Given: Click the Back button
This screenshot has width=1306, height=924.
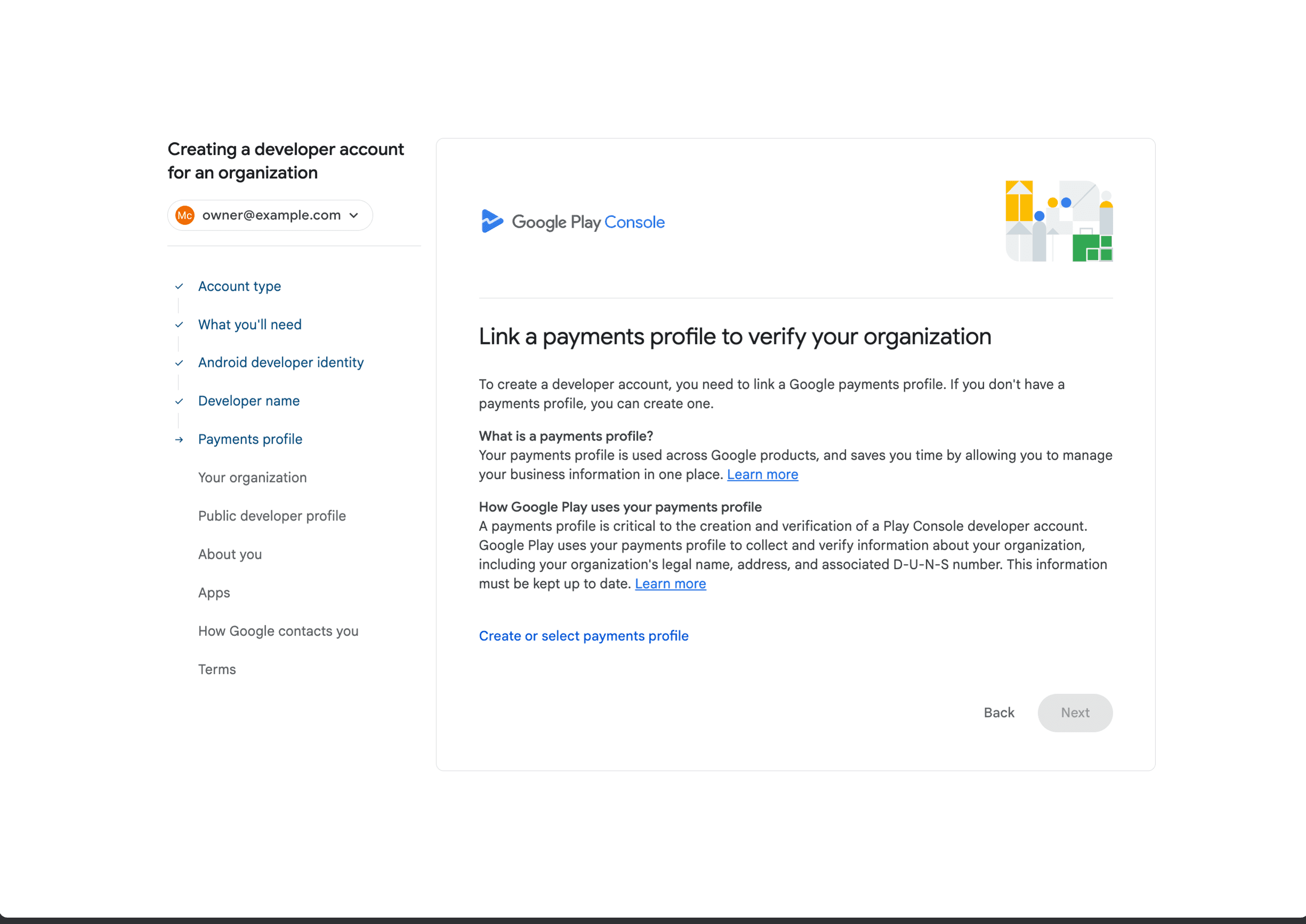Looking at the screenshot, I should (999, 713).
